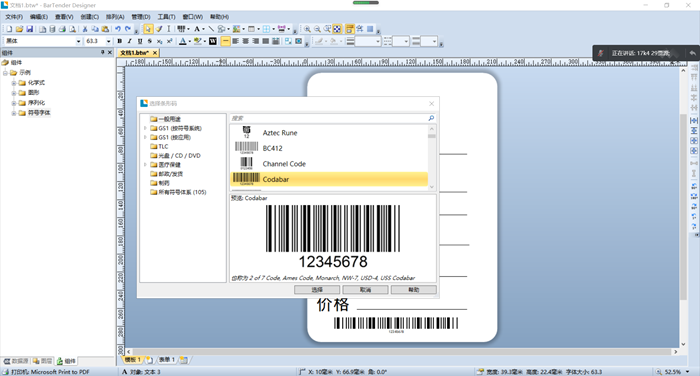Toggle Italic text formatting

[x=129, y=41]
